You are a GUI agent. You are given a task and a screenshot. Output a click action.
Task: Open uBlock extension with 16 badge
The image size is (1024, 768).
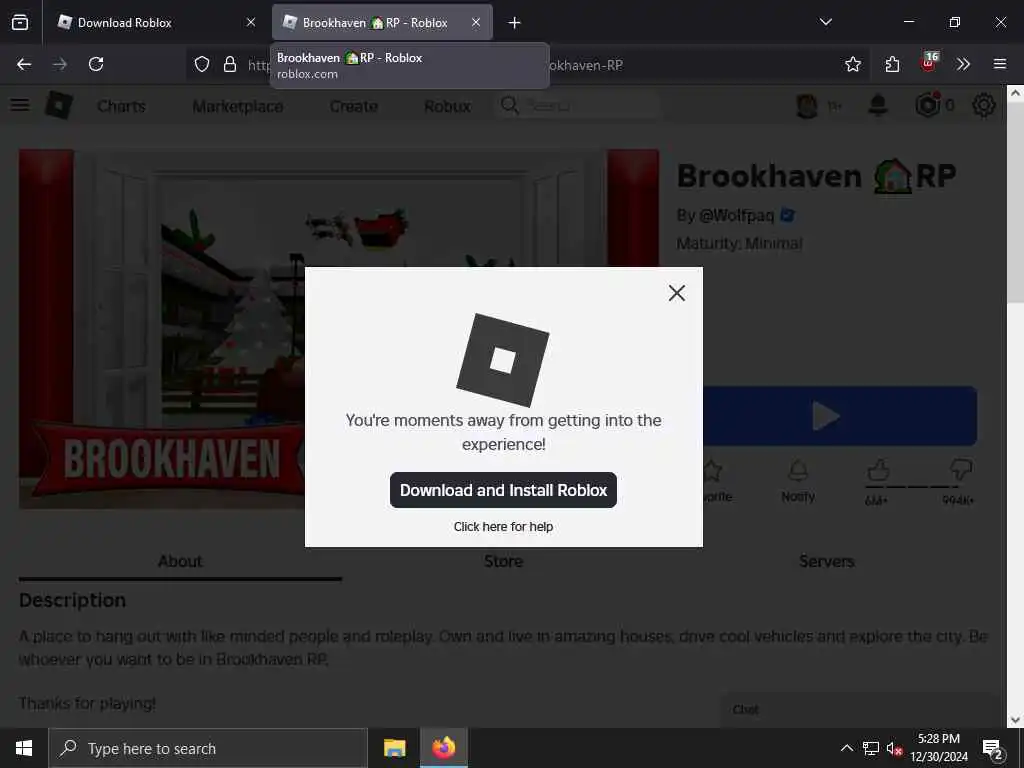pos(929,63)
